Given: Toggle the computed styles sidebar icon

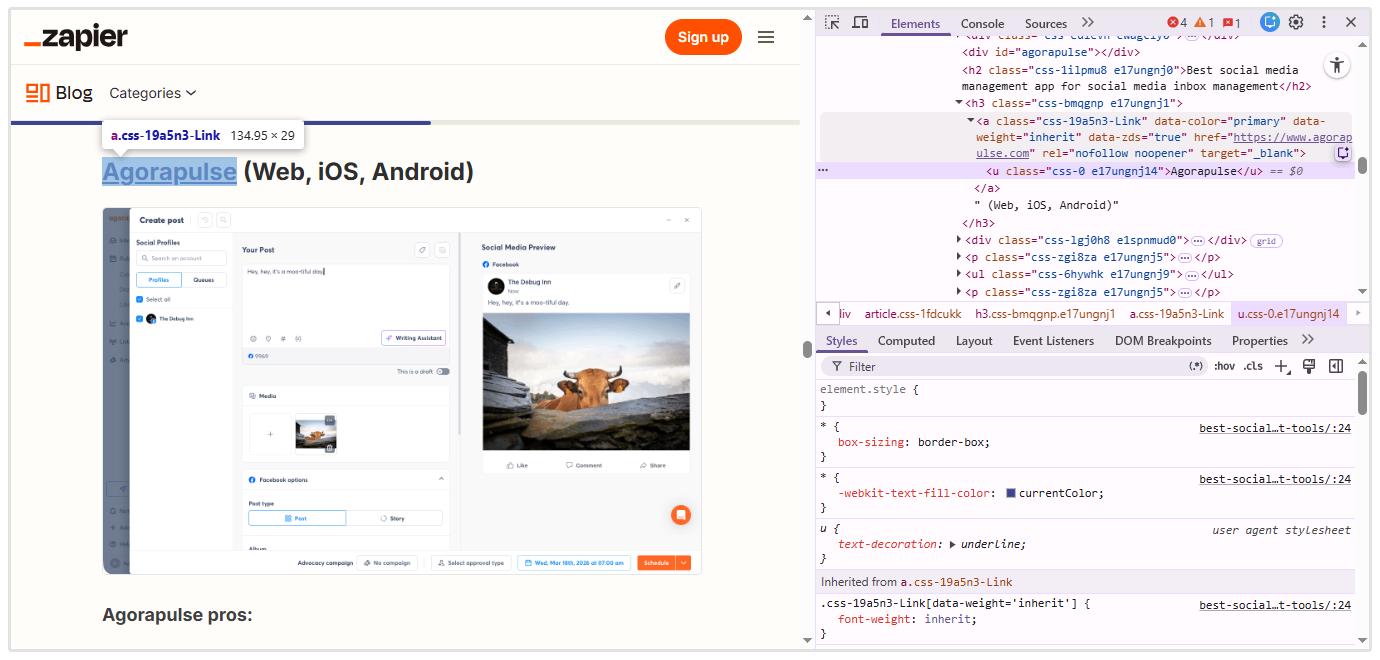Looking at the screenshot, I should [1335, 367].
